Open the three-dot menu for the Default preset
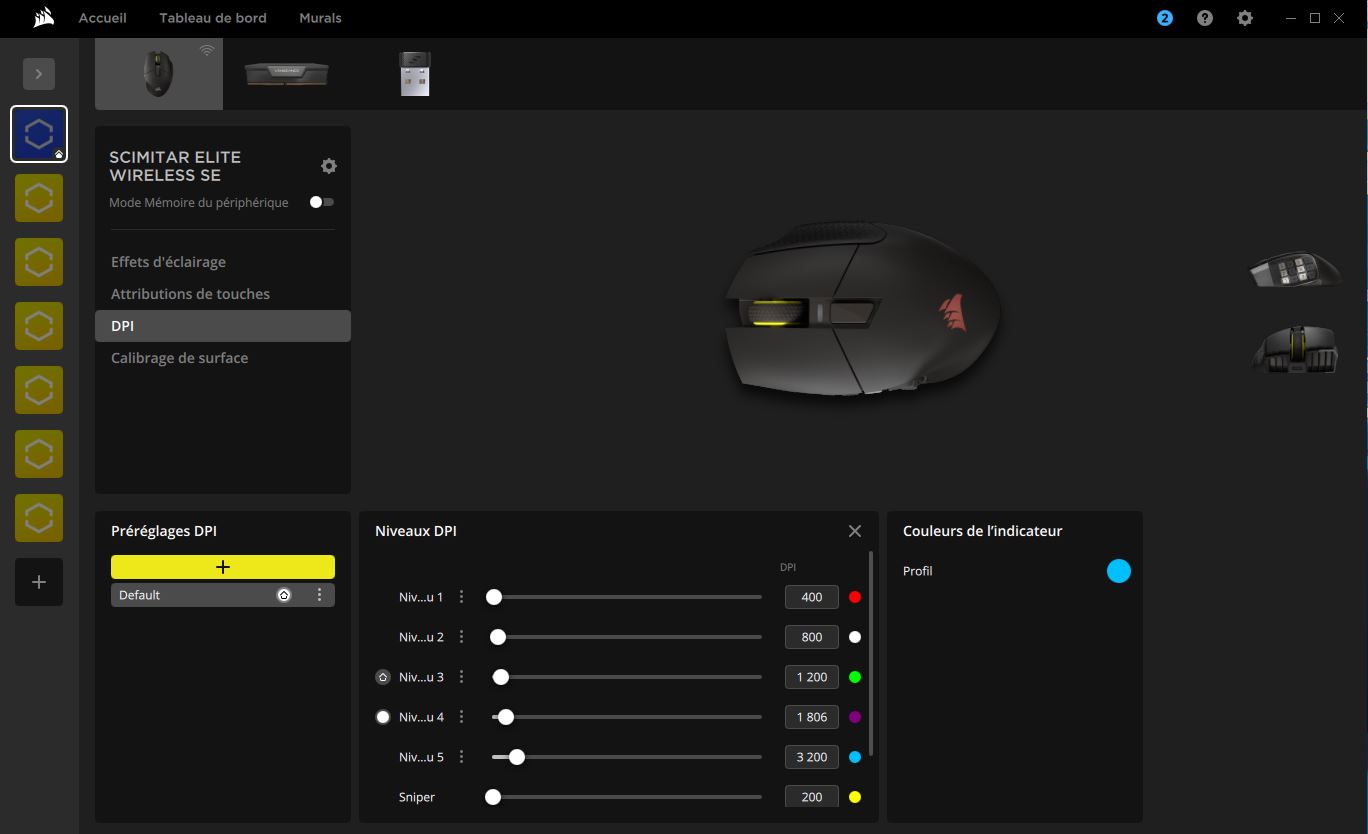The height and width of the screenshot is (834, 1368). [320, 594]
